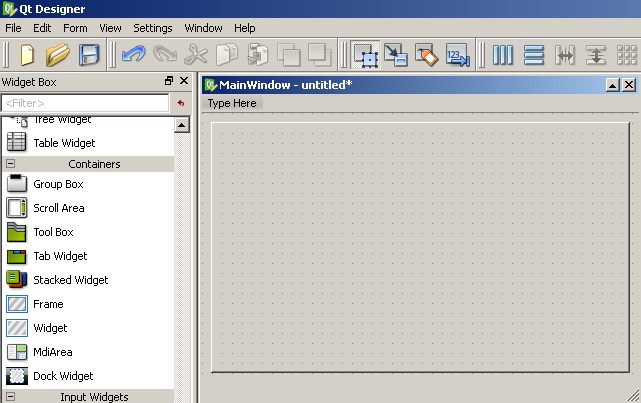Collapse the Containers category
641x403 pixels.
point(11,163)
